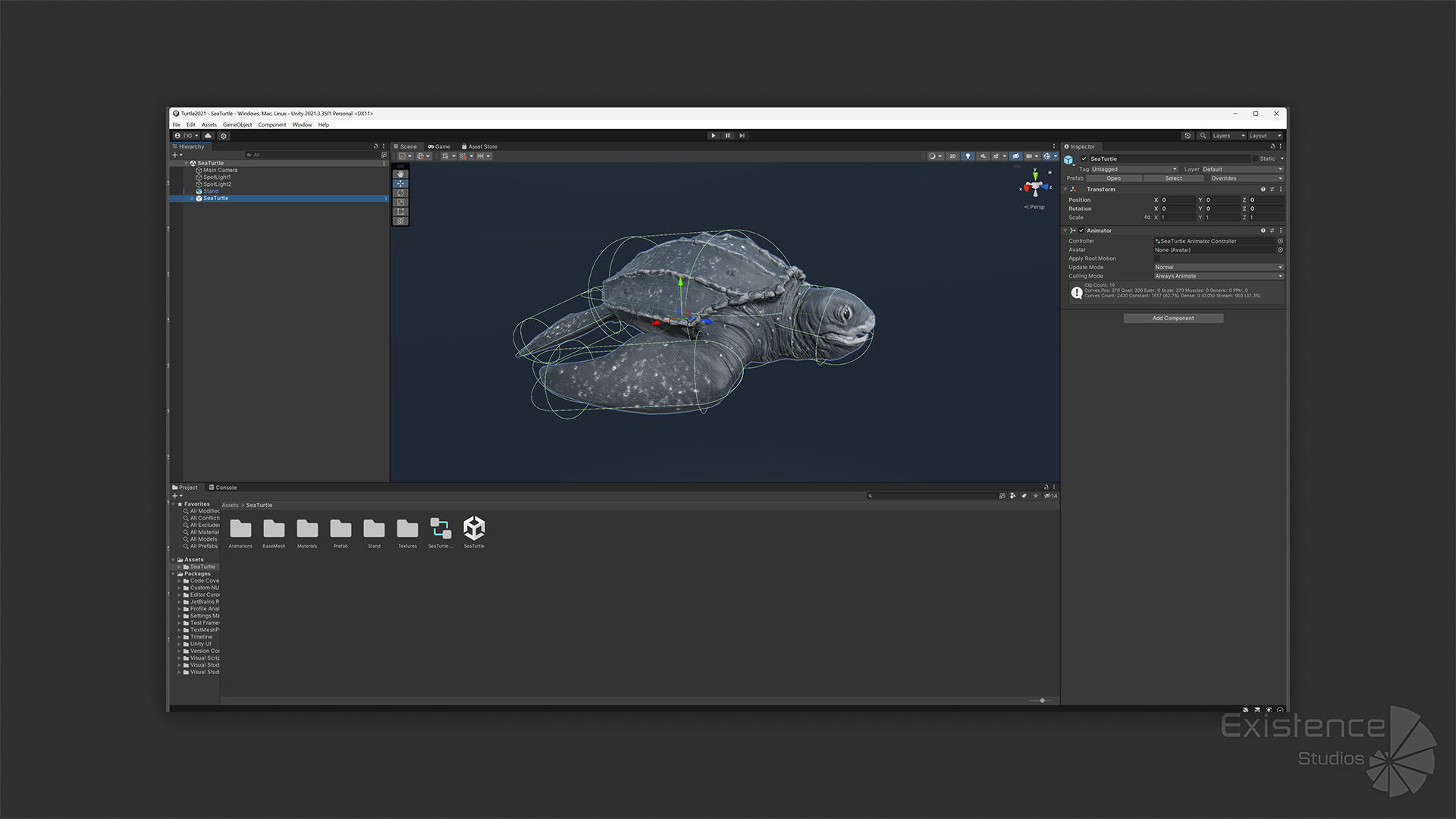Open the GameObject menu
Screen dimensions: 1456x819
pyautogui.click(x=237, y=125)
